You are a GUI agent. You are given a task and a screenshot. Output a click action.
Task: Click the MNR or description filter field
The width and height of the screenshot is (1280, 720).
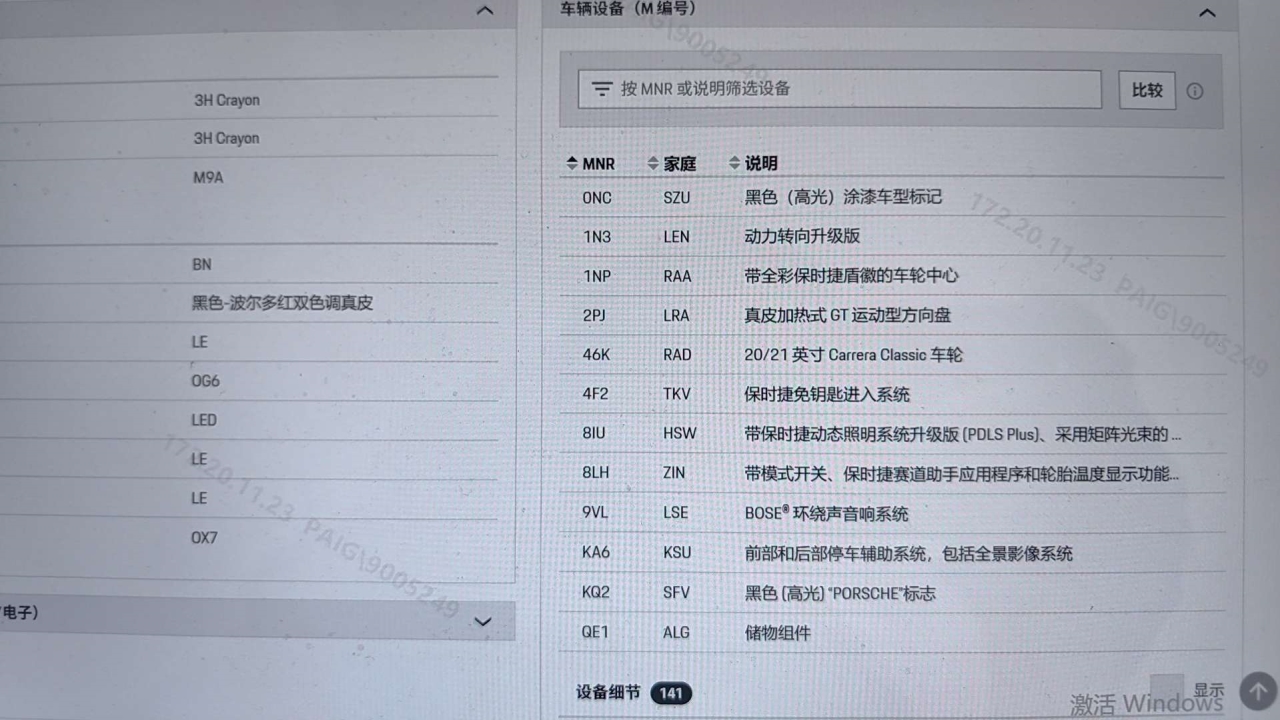pyautogui.click(x=850, y=89)
